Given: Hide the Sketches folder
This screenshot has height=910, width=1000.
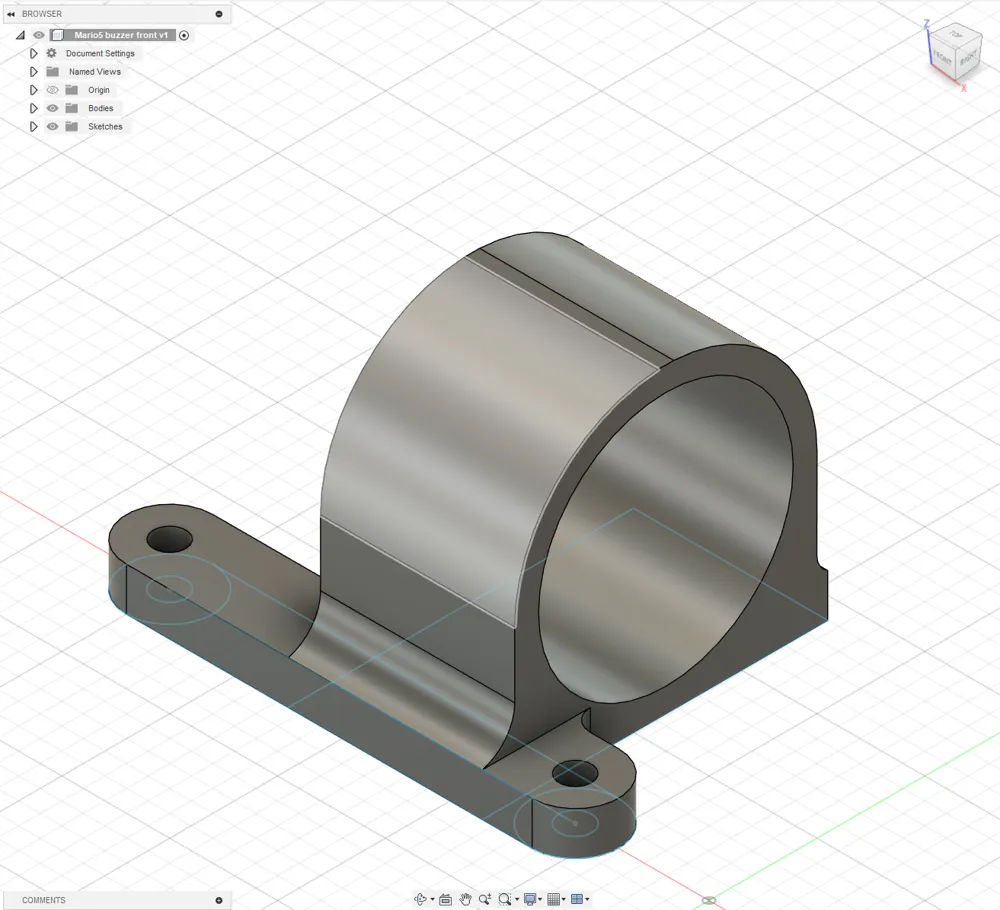Looking at the screenshot, I should point(52,127).
